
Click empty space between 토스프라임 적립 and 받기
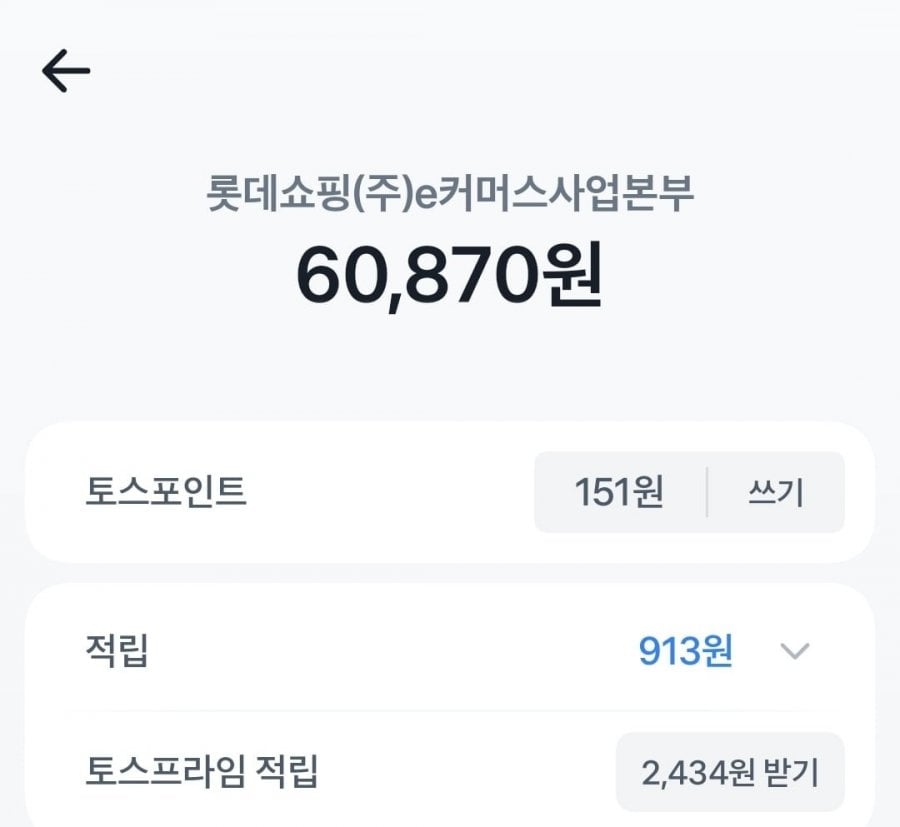click(470, 772)
